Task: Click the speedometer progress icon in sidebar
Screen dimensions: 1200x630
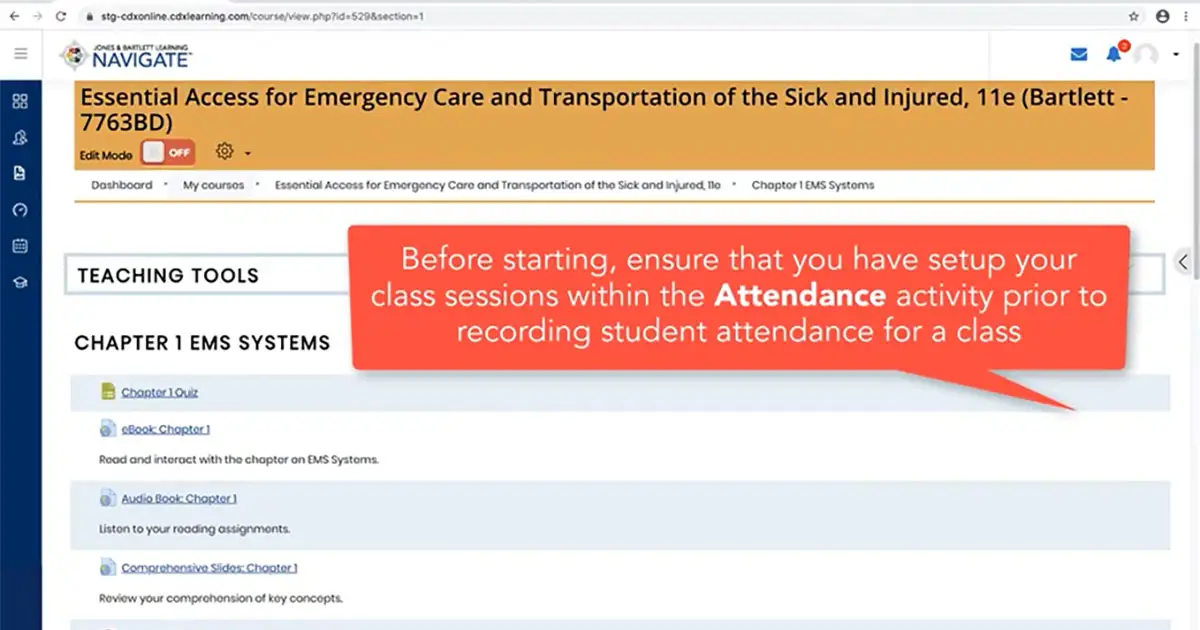Action: pos(21,209)
